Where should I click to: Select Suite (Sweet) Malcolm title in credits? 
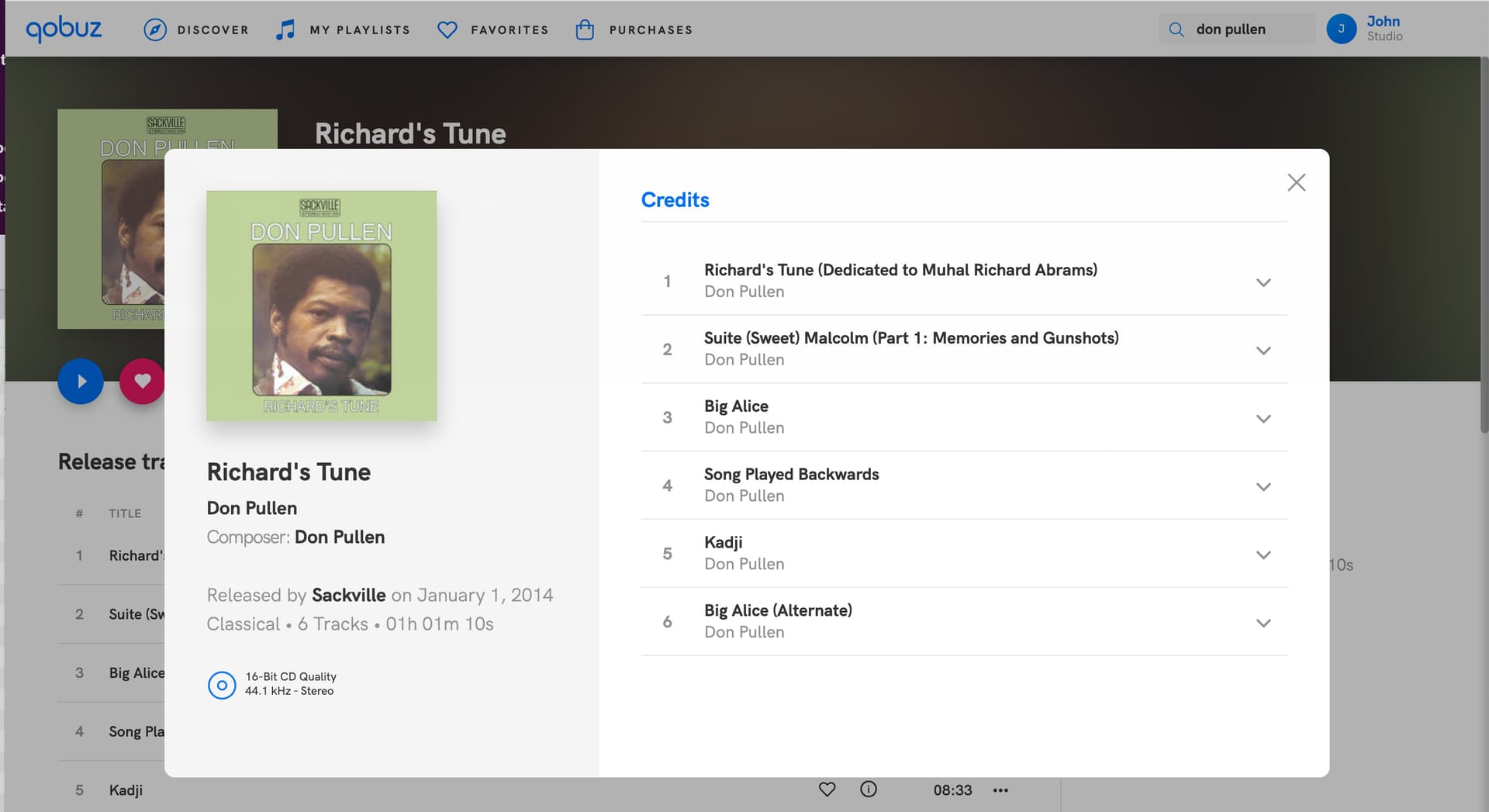pos(911,338)
